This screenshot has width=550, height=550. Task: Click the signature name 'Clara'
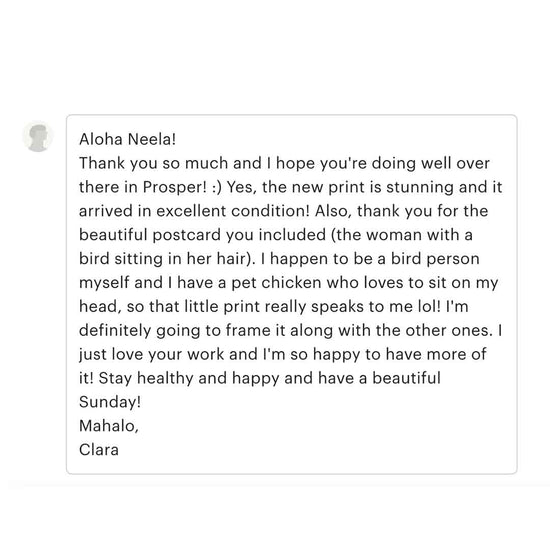click(99, 450)
